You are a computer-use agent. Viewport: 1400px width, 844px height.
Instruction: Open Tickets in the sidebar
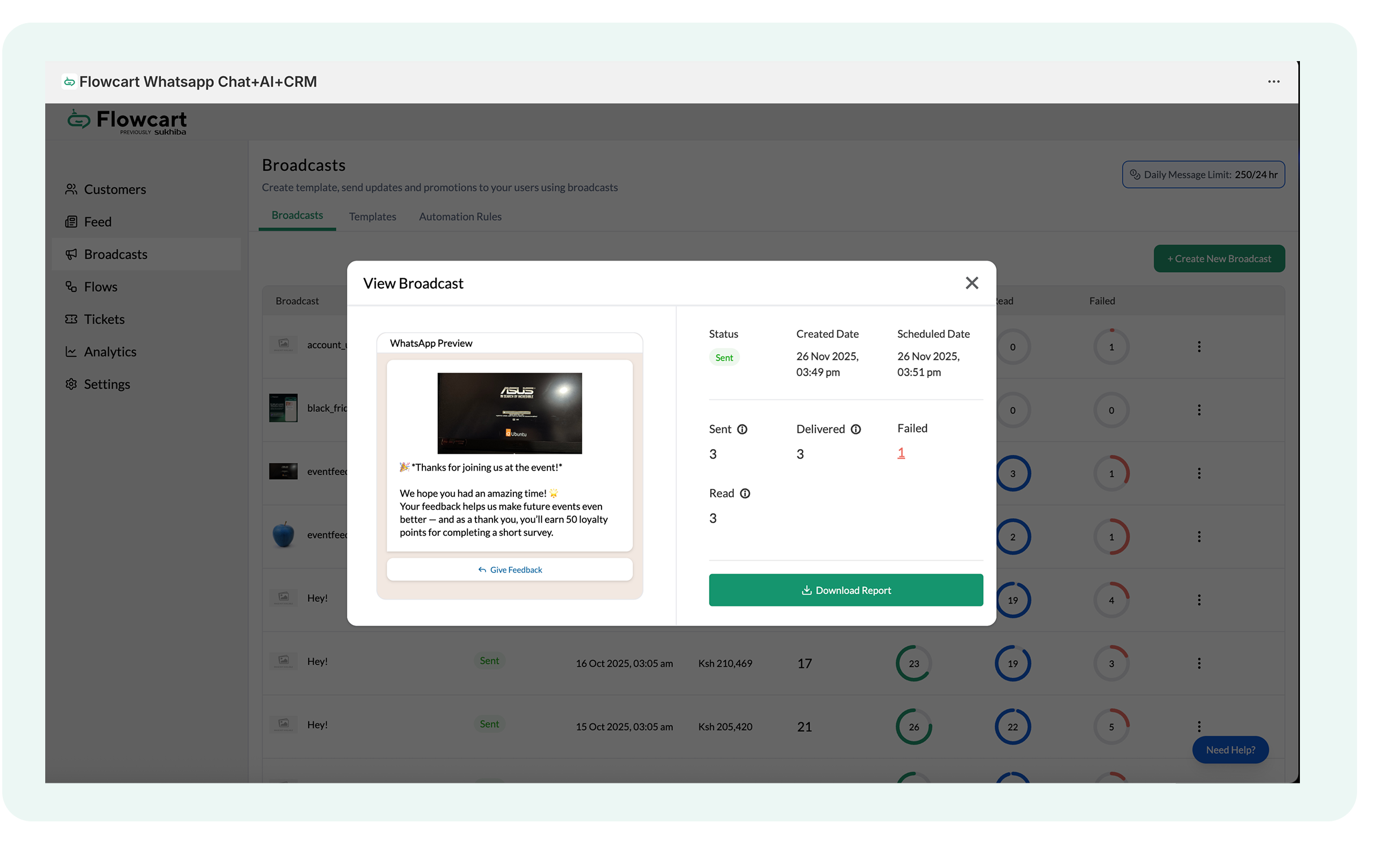pos(104,320)
